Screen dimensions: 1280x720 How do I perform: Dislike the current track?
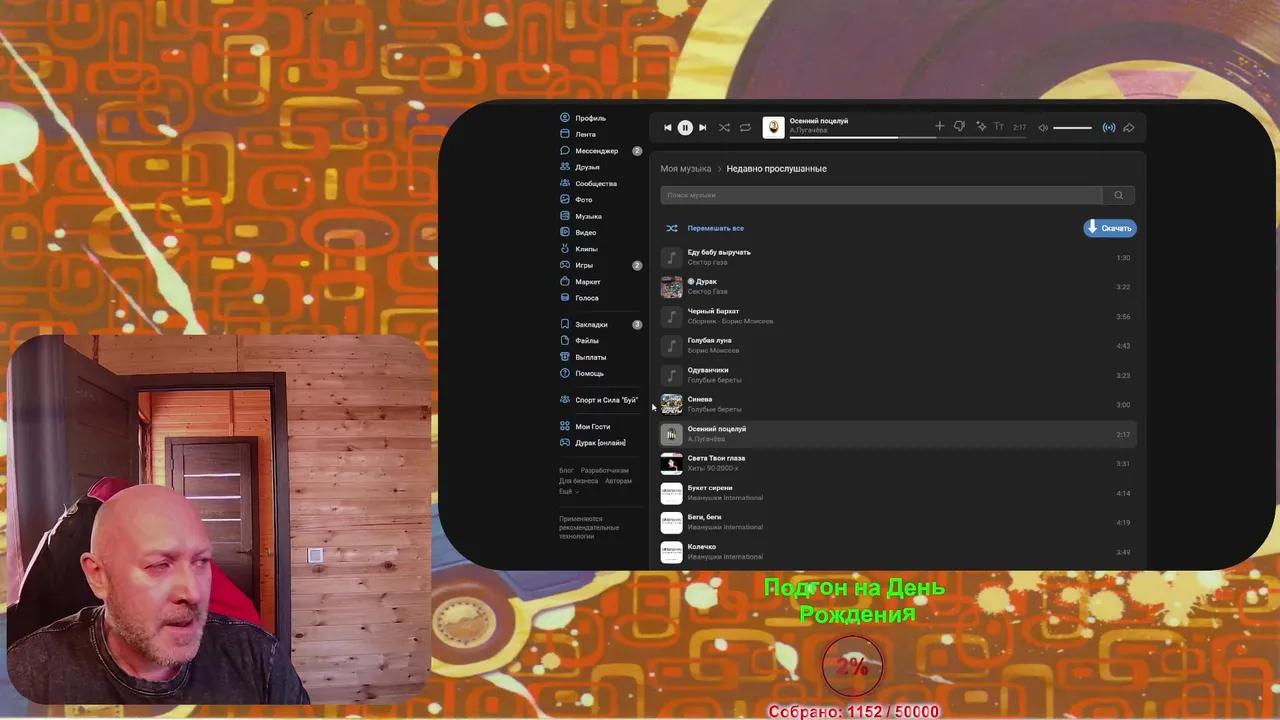click(959, 127)
